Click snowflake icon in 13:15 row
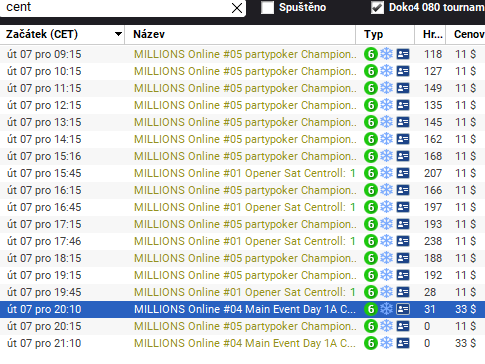The width and height of the screenshot is (485, 364). point(387,122)
